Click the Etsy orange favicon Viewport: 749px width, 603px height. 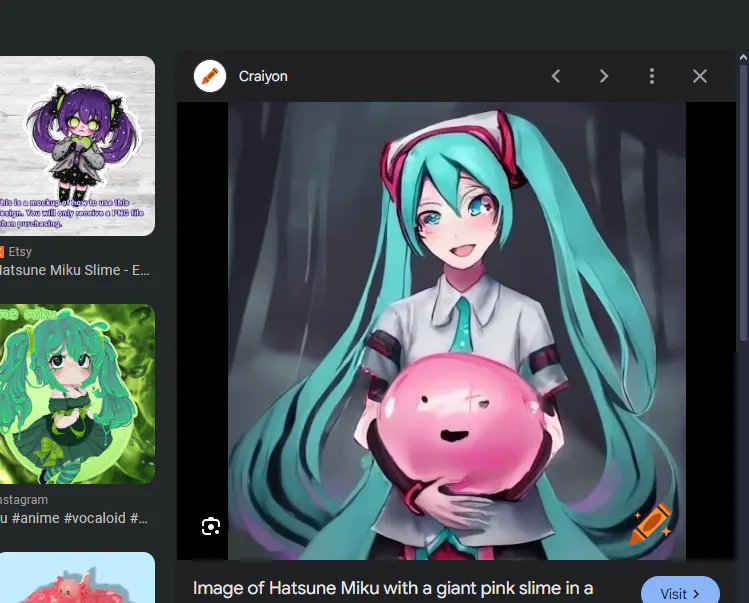tap(1, 252)
